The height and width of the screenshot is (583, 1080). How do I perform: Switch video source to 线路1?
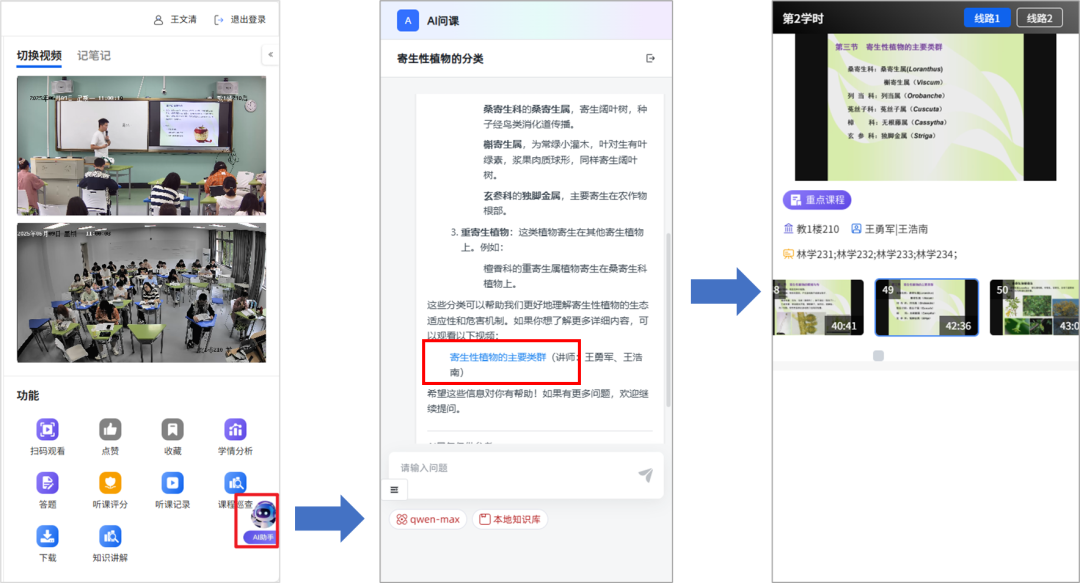pos(987,18)
